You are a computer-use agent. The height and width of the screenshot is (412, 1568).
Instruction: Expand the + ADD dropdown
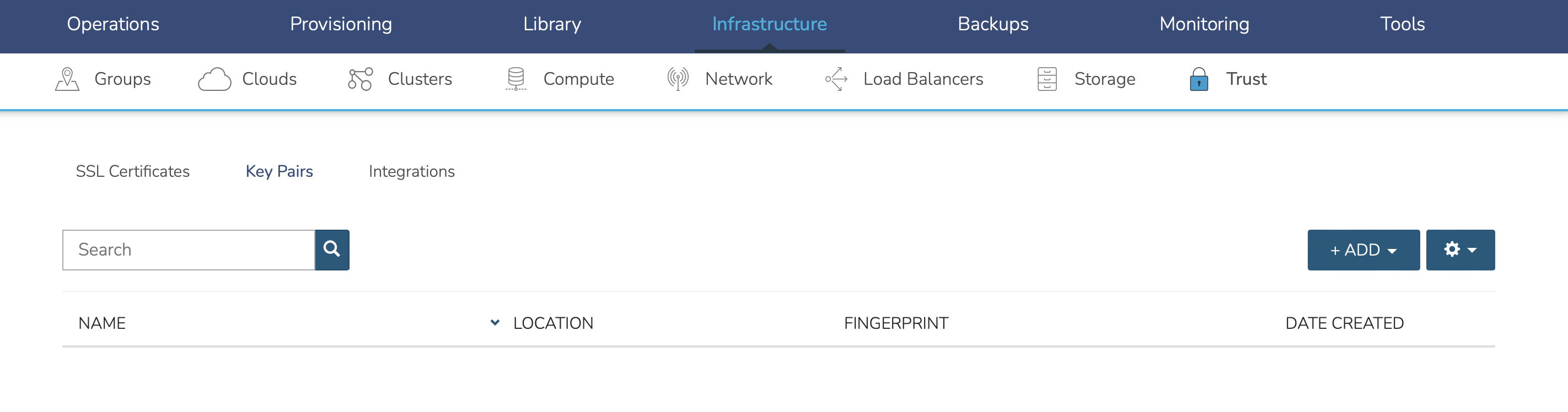[1363, 250]
